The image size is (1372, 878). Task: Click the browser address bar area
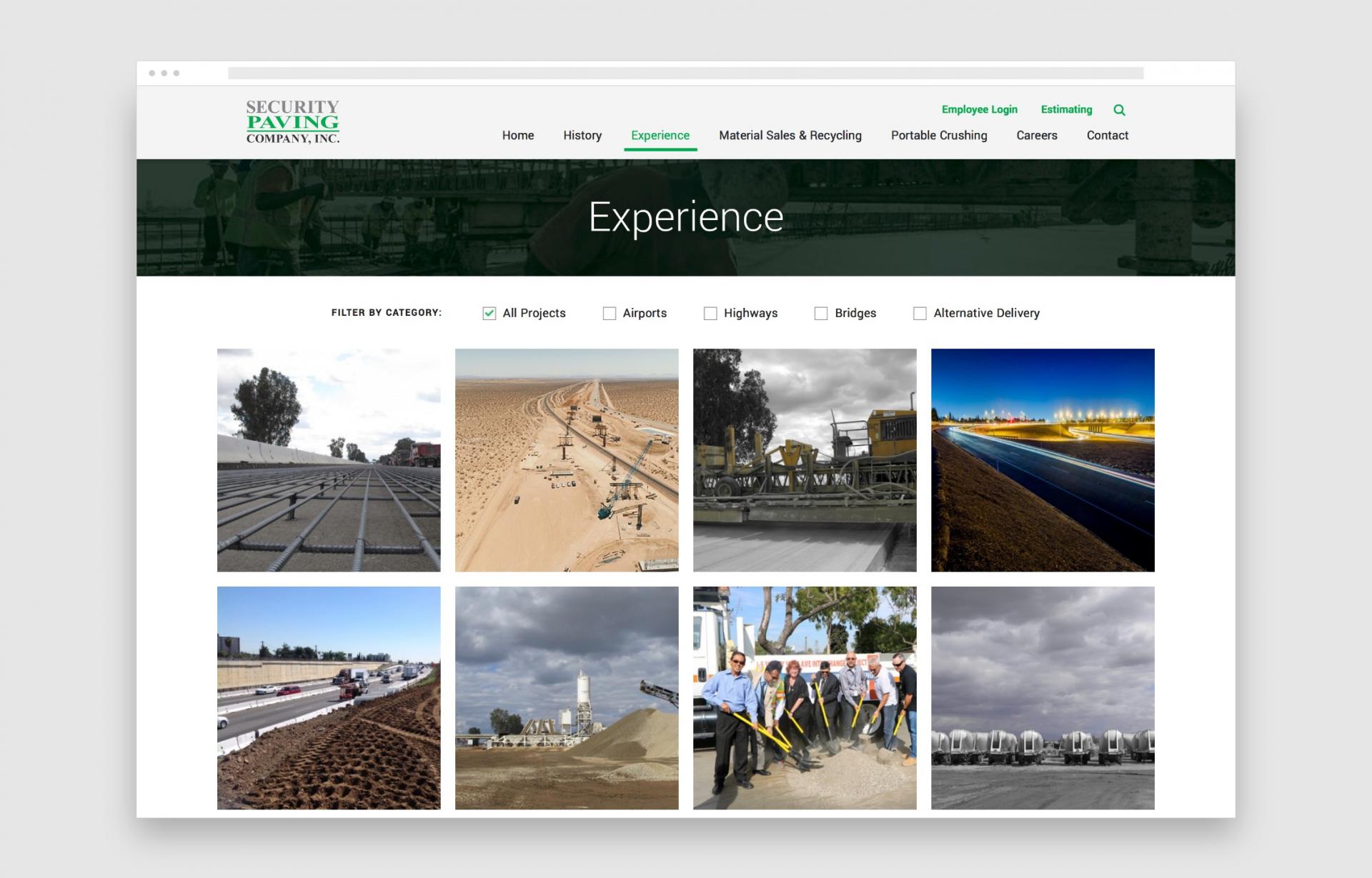coord(686,71)
